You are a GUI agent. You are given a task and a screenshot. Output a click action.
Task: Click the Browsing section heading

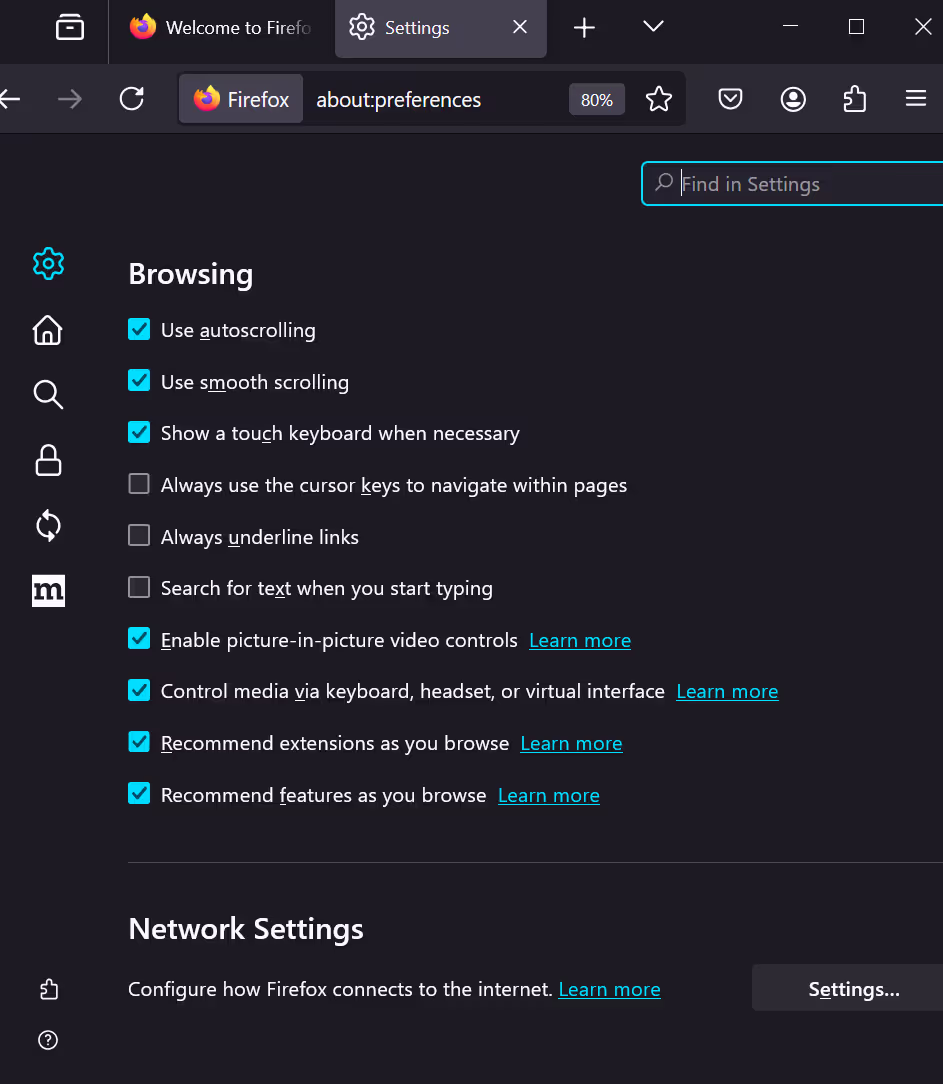[191, 274]
